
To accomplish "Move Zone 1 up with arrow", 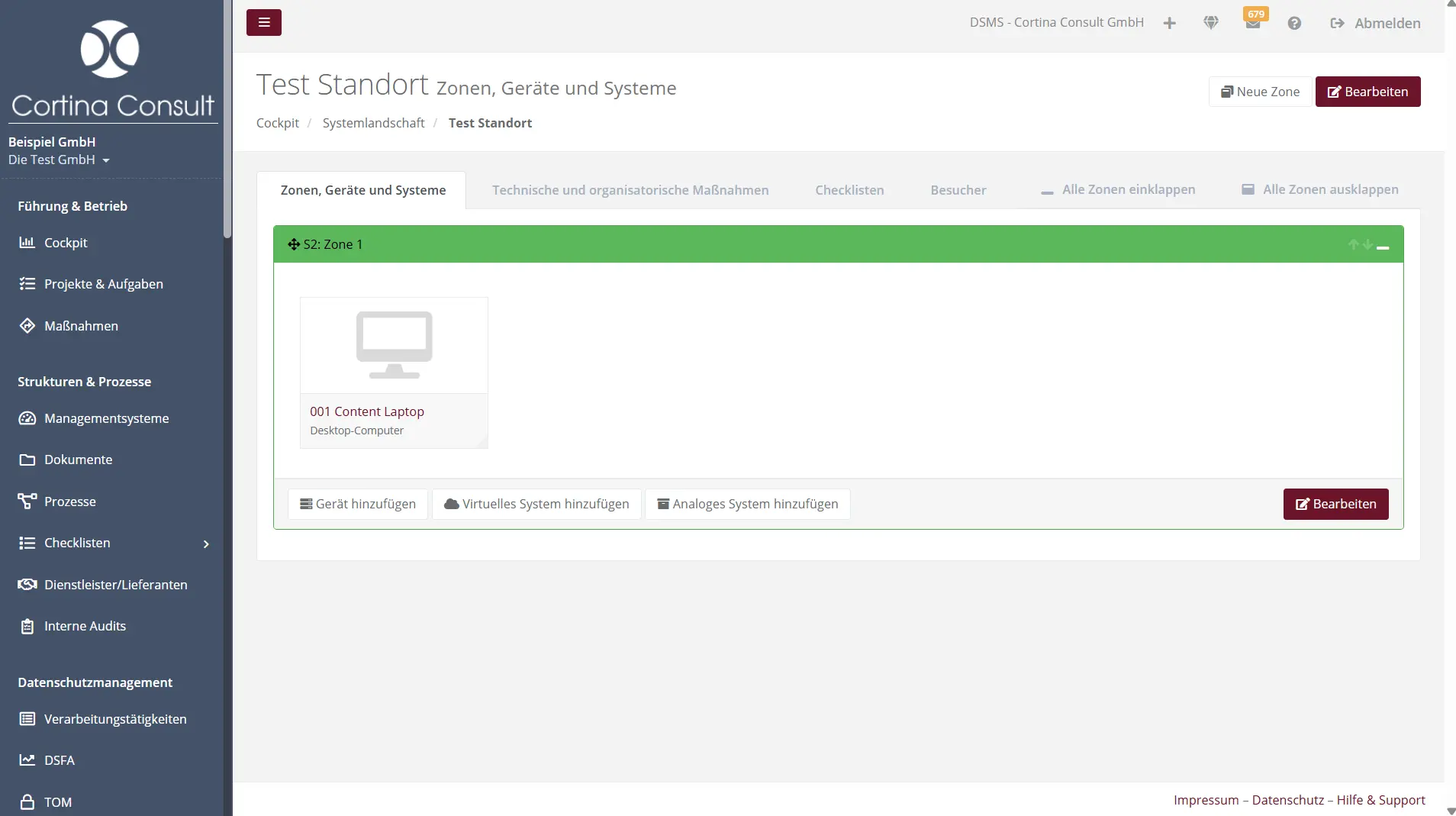I will [x=1353, y=245].
